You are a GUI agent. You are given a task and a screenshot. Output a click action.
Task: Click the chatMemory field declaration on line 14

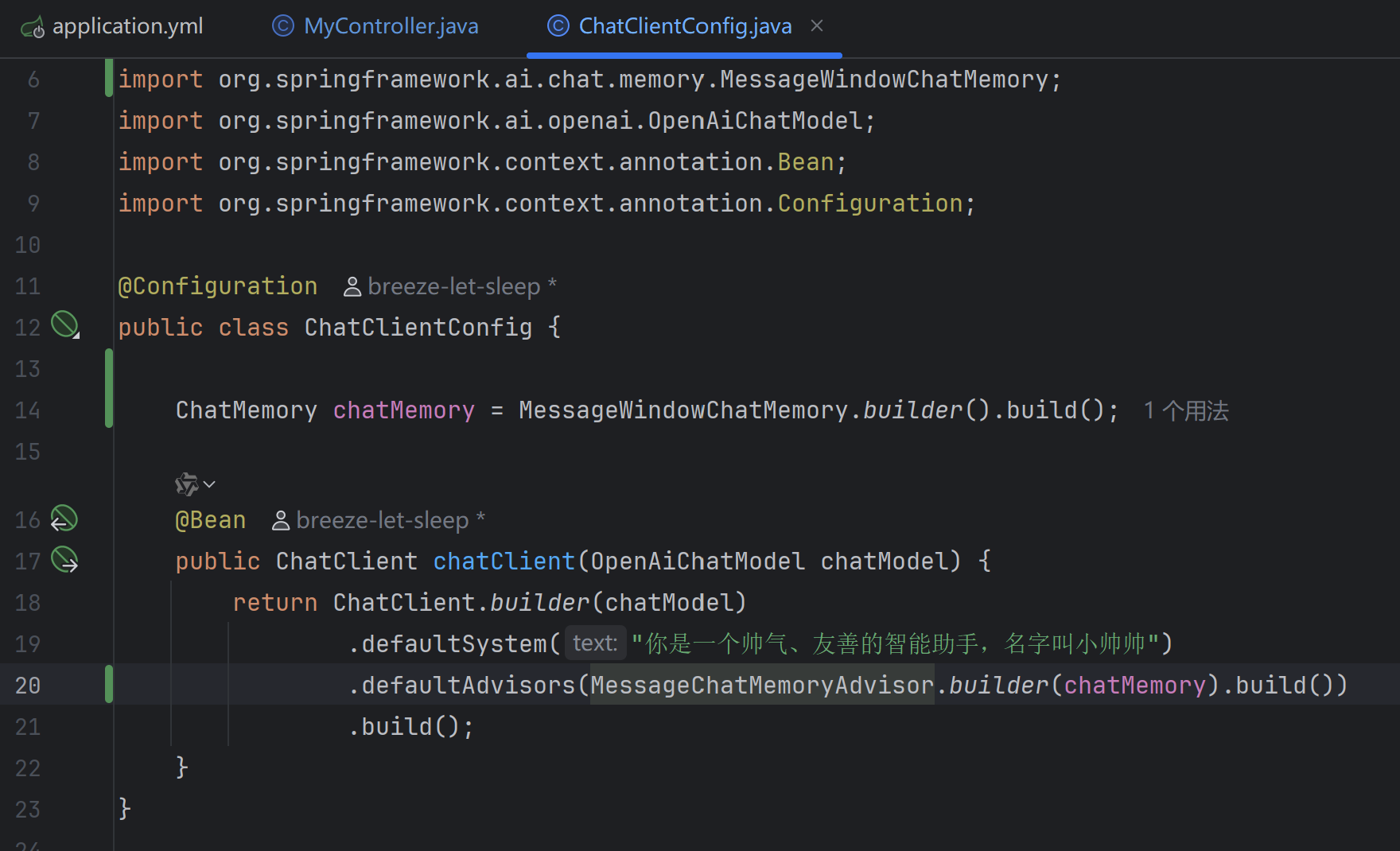pos(404,410)
